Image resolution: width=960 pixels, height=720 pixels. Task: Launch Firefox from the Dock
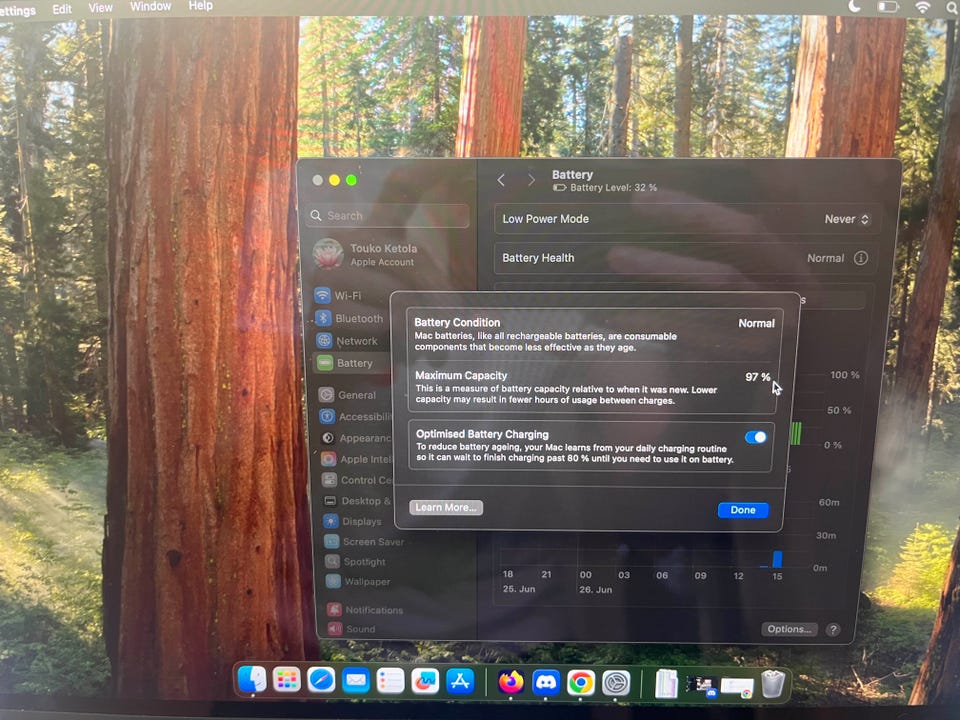tap(511, 682)
